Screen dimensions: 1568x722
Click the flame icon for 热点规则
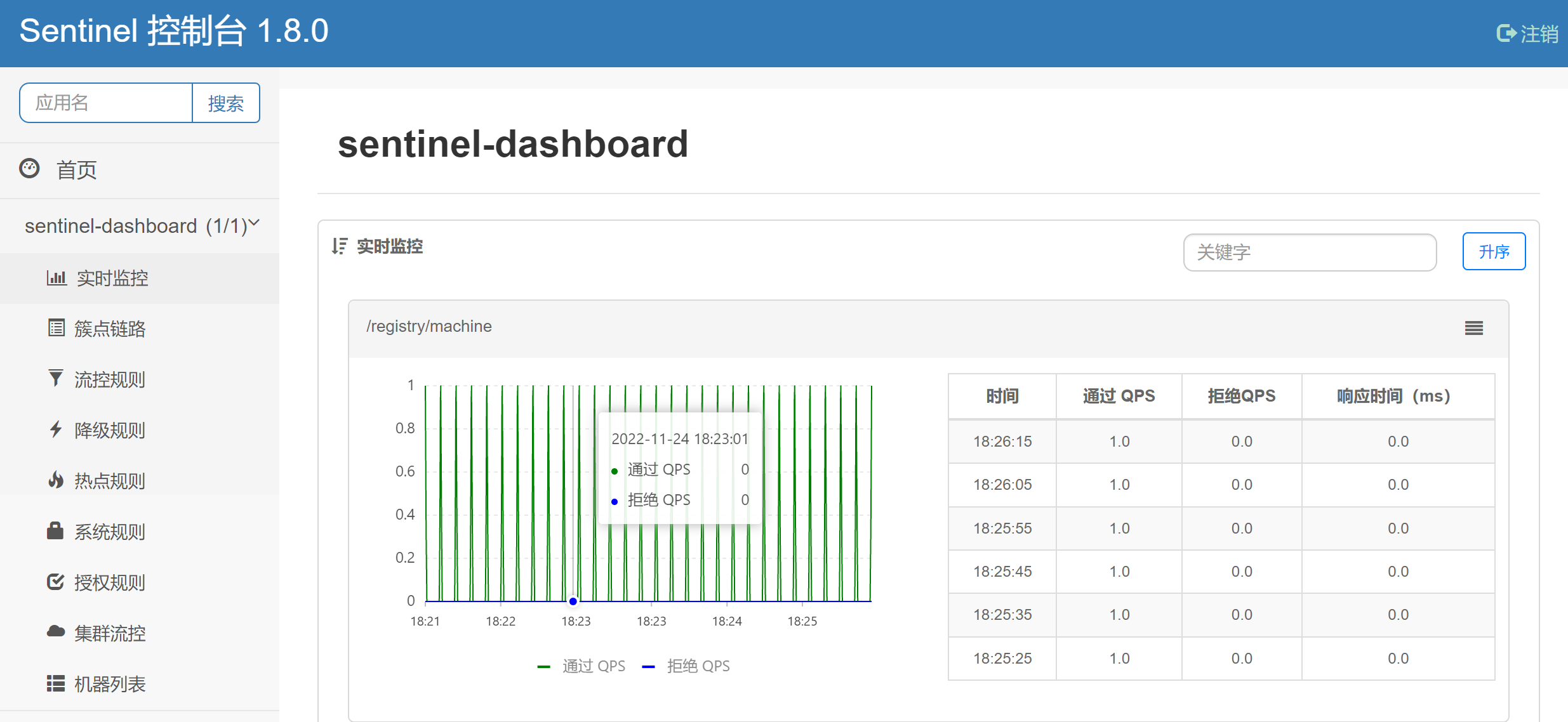pos(56,480)
